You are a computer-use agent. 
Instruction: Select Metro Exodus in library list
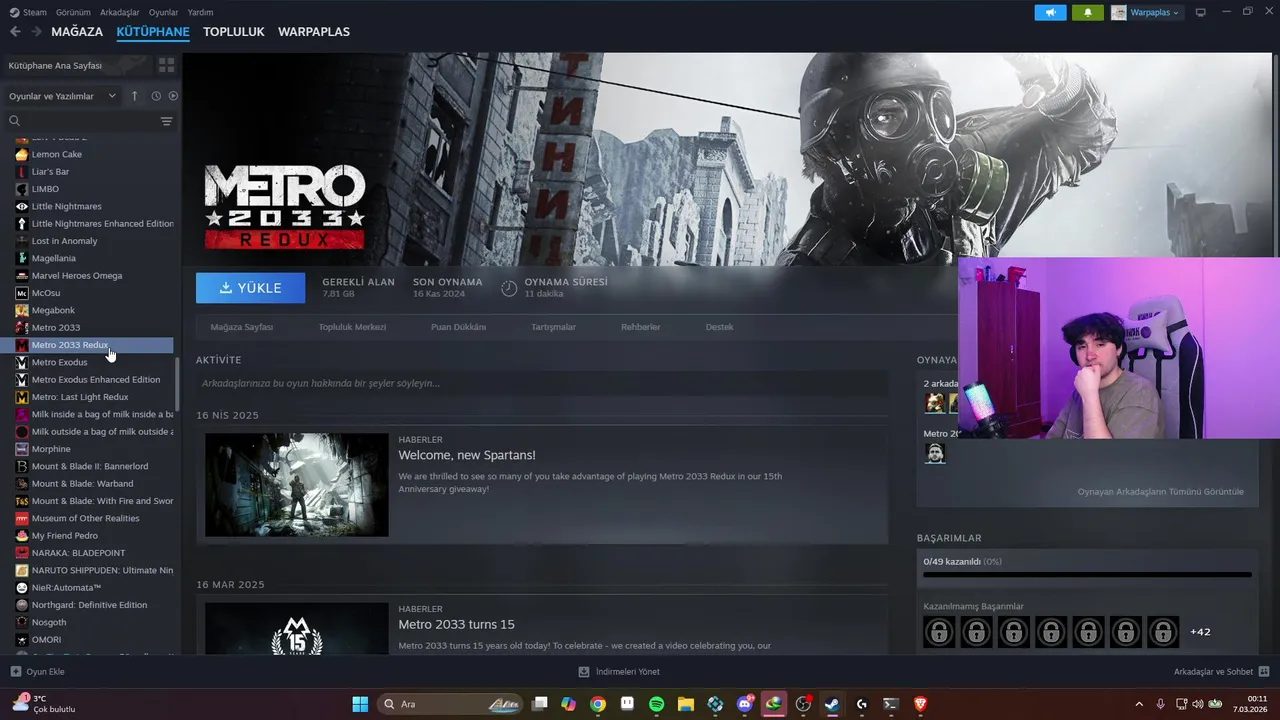click(59, 362)
